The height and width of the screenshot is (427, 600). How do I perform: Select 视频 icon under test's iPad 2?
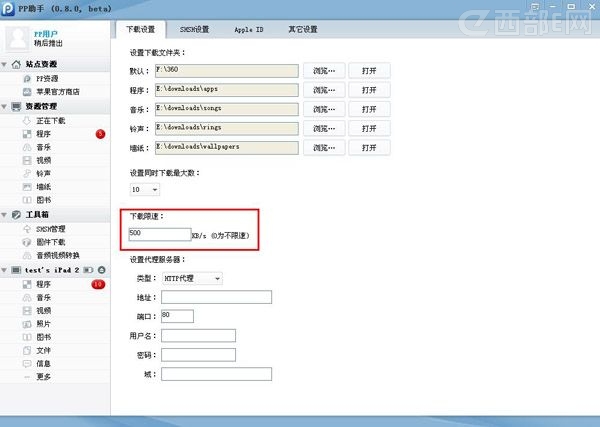coord(27,311)
